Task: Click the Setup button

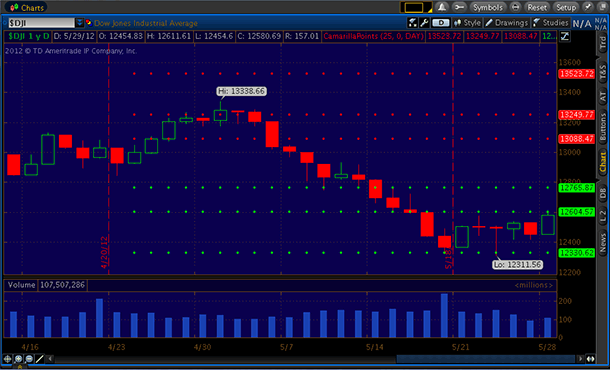Action: click(566, 7)
